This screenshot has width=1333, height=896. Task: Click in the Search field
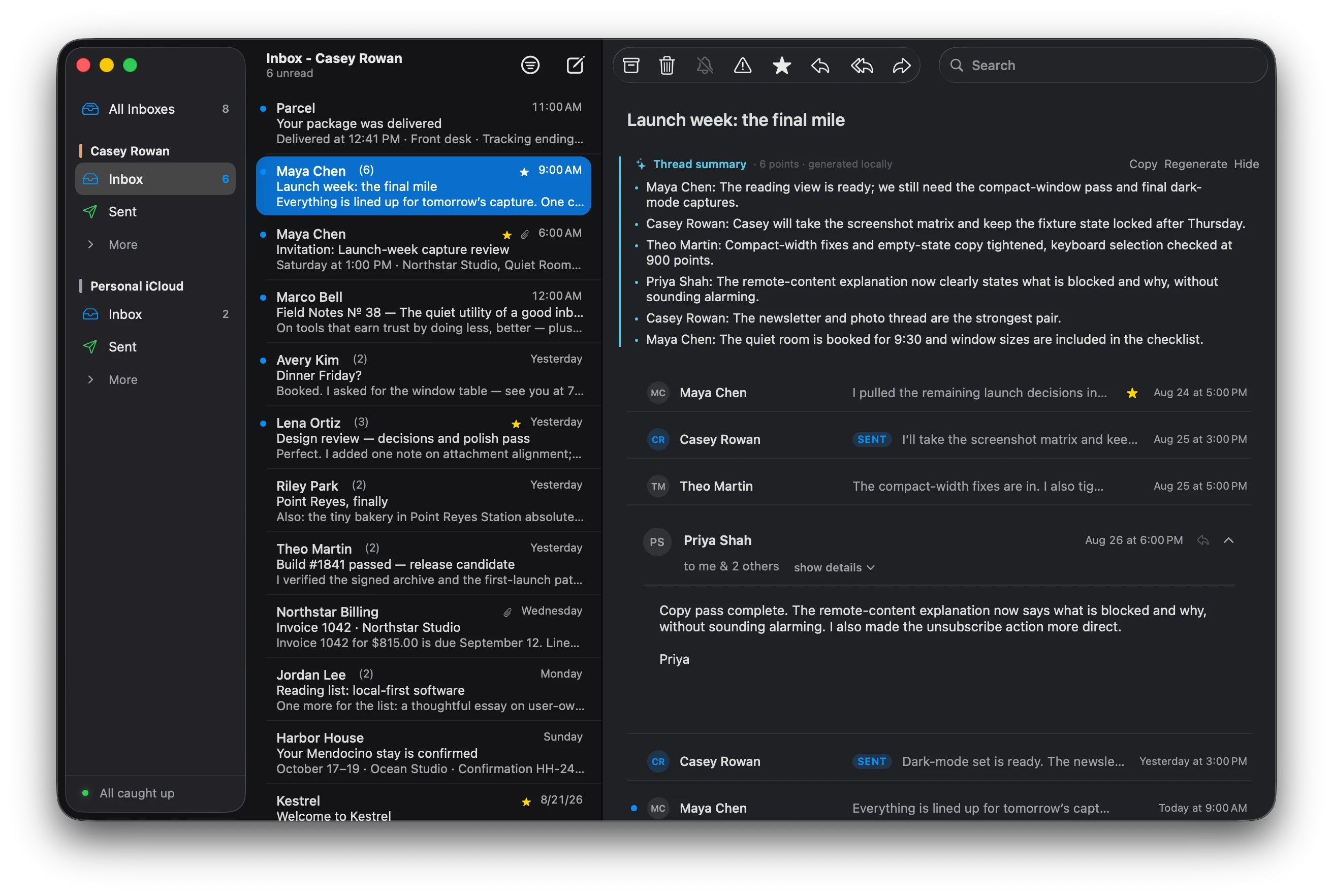(1103, 65)
